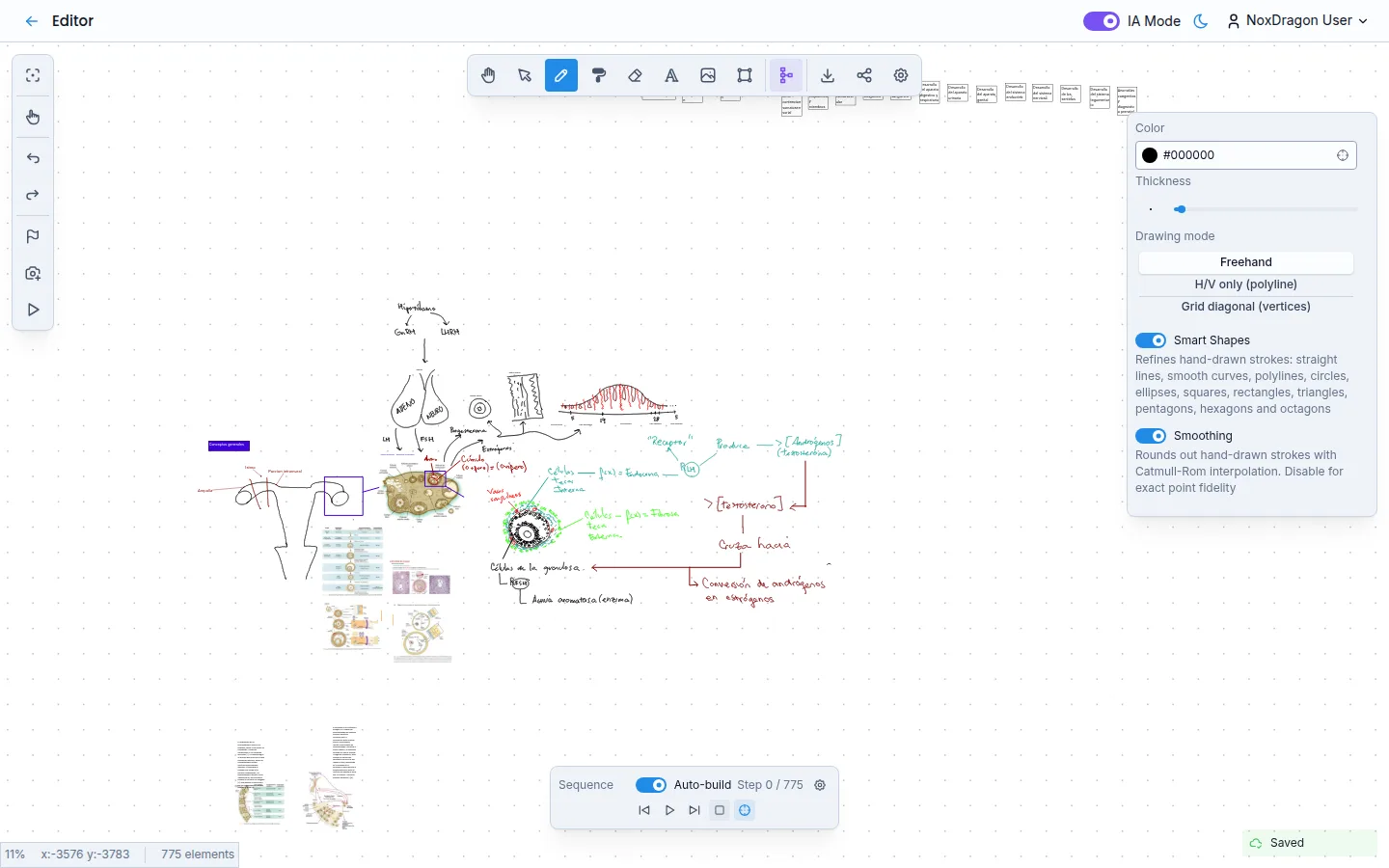The image size is (1389, 868).
Task: Click the 11% zoom level indicator
Action: (x=14, y=854)
